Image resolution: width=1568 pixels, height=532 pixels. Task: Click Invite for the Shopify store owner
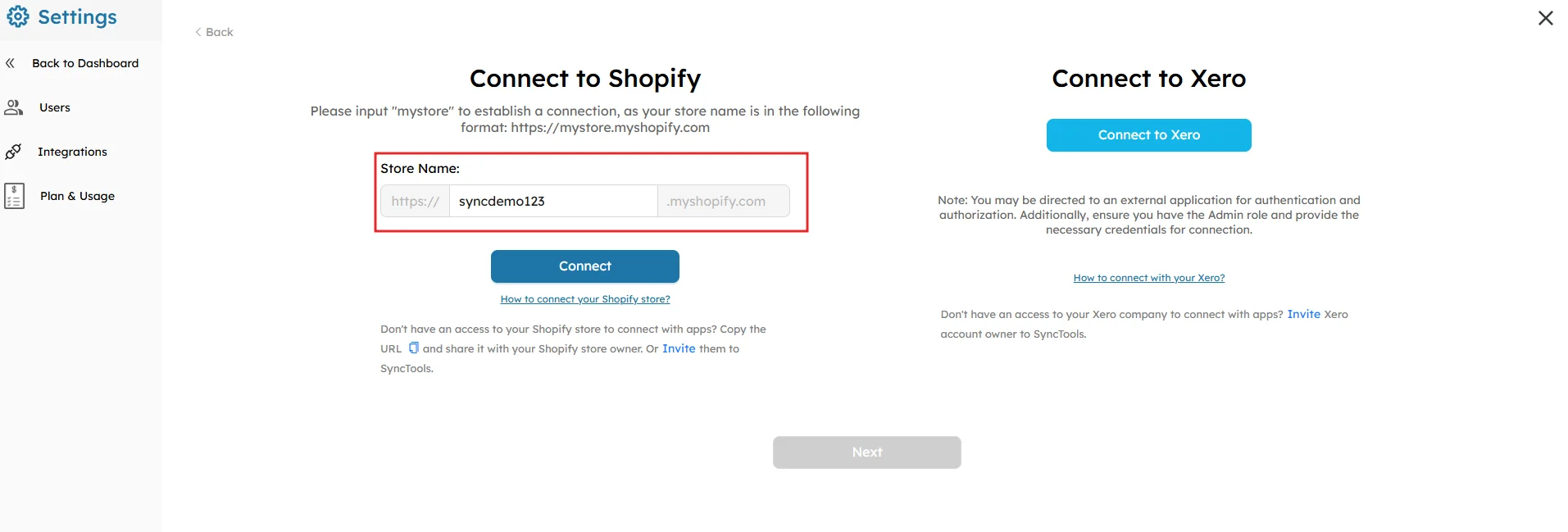(679, 348)
